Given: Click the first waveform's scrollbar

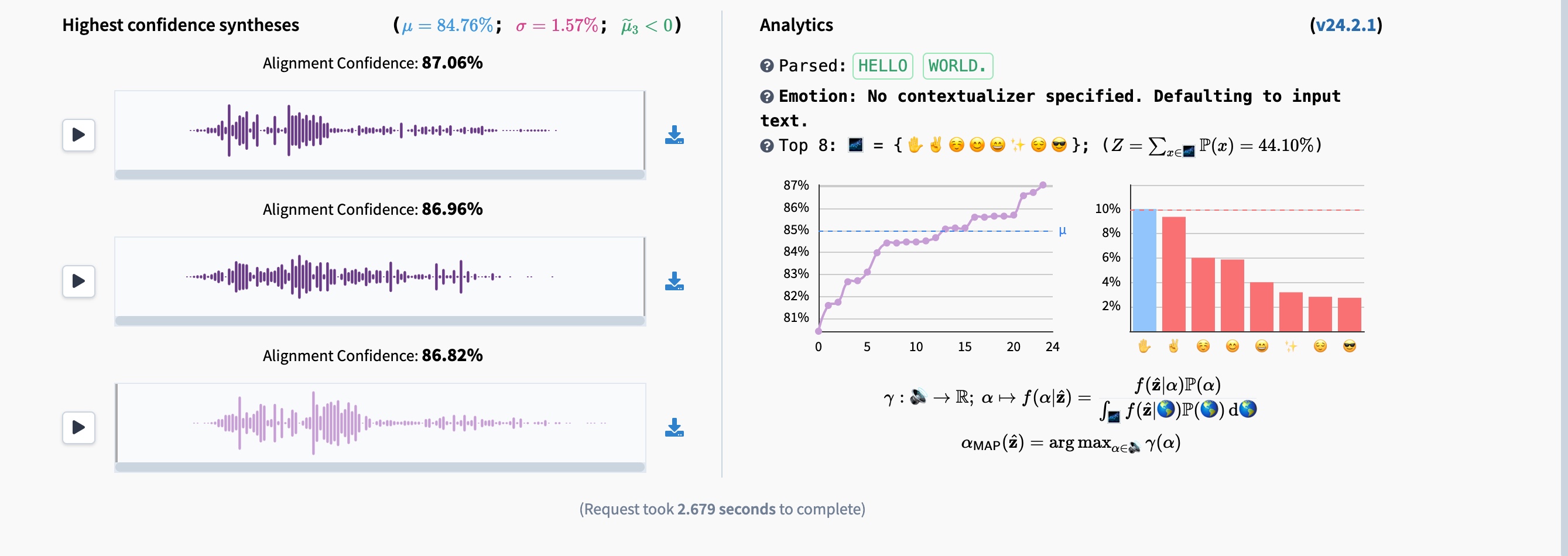Looking at the screenshot, I should coord(379,174).
